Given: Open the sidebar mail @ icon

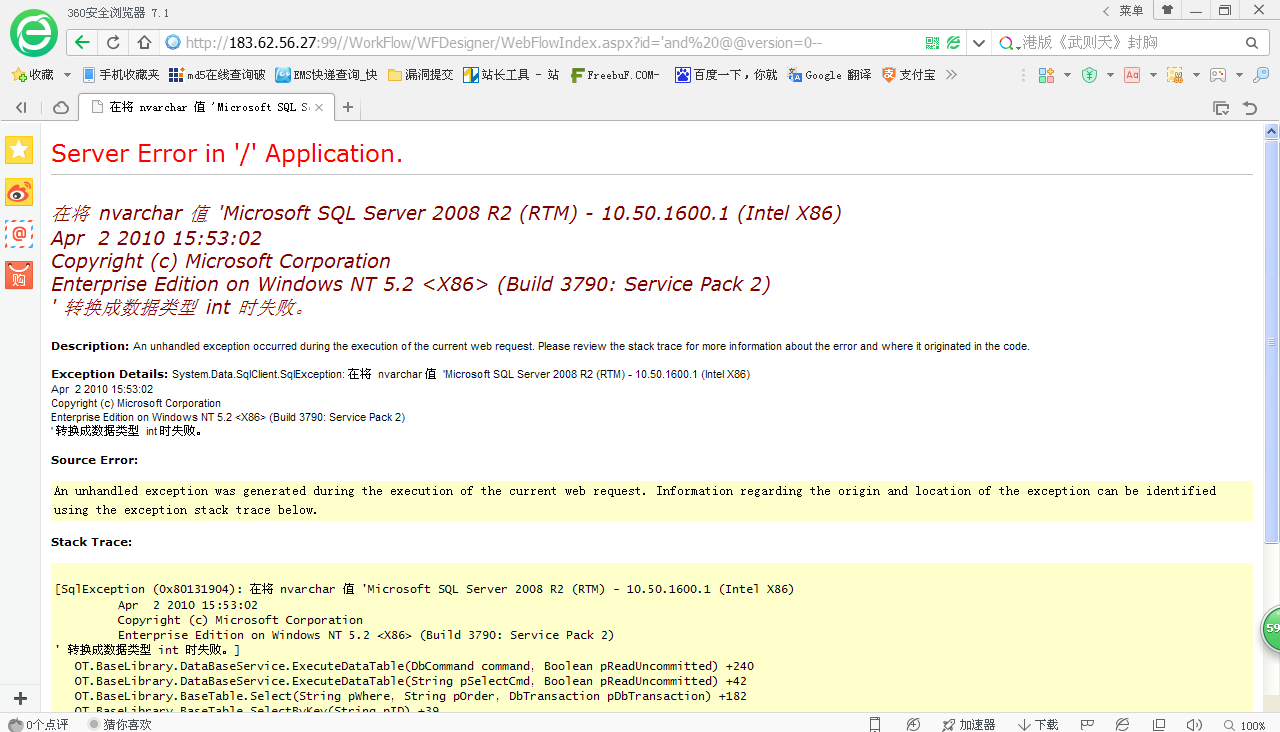Looking at the screenshot, I should coord(19,234).
